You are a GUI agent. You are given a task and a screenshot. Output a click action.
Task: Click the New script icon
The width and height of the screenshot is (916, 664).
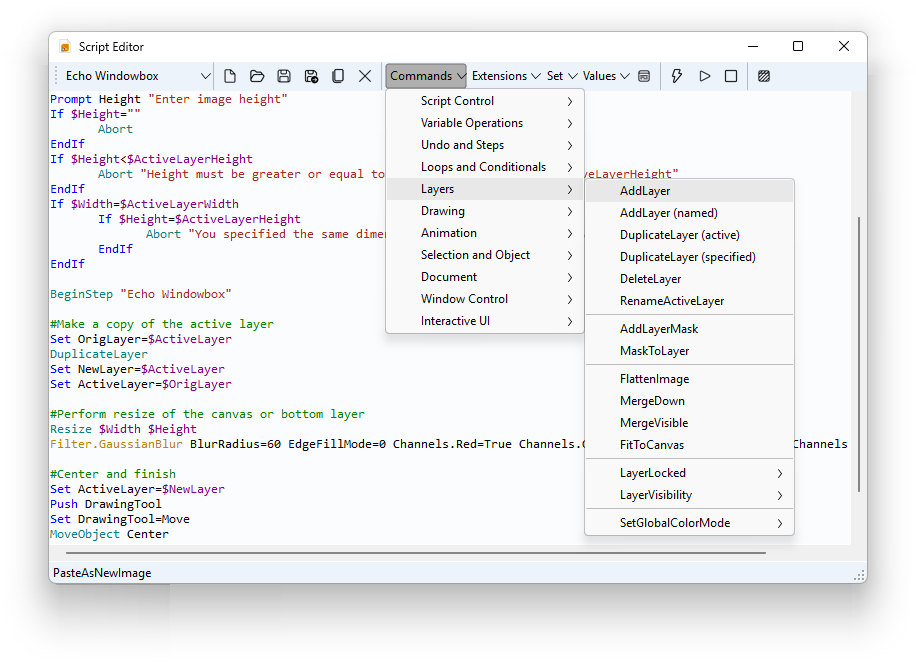pyautogui.click(x=230, y=76)
